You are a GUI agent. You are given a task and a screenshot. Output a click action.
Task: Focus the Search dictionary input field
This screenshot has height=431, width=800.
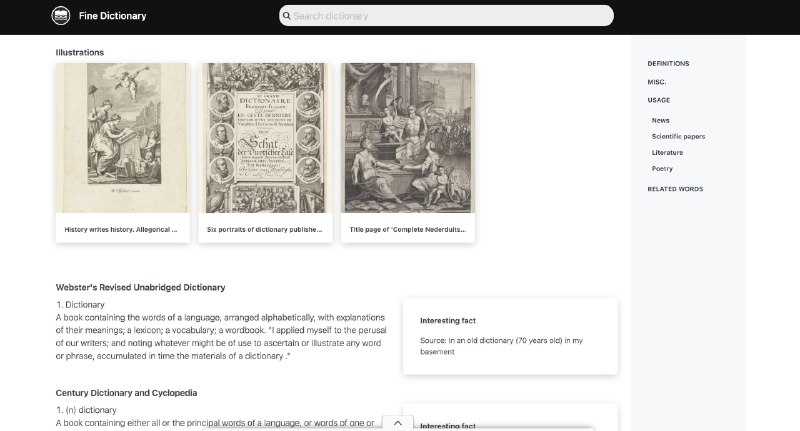tap(446, 16)
